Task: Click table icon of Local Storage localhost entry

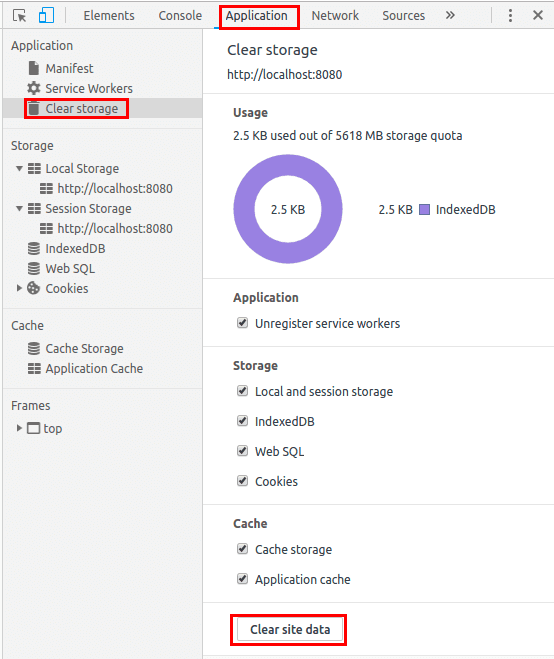Action: click(46, 188)
